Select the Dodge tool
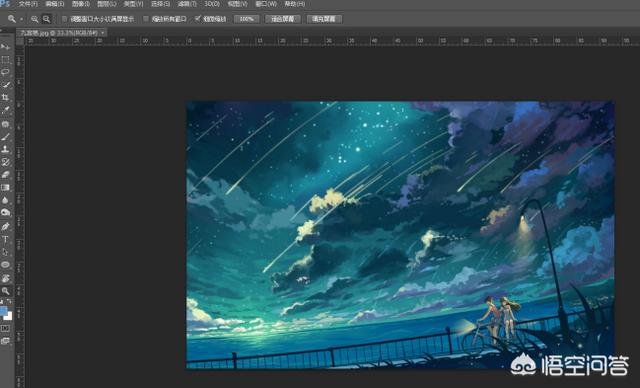Image resolution: width=640 pixels, height=388 pixels. click(x=5, y=213)
